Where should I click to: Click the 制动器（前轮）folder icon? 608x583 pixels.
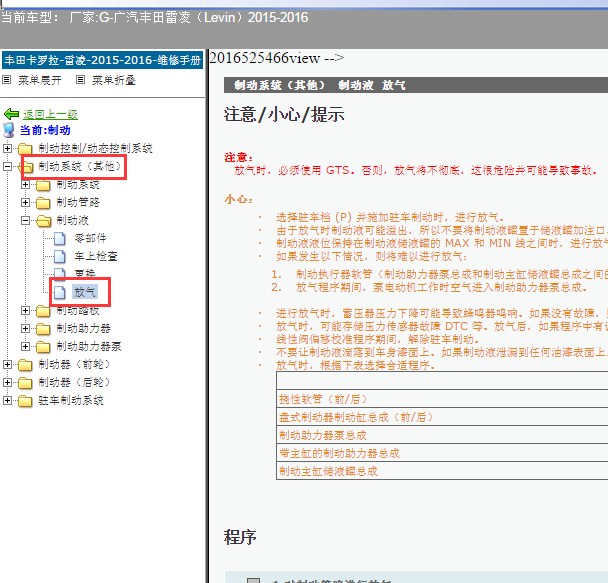(25, 365)
